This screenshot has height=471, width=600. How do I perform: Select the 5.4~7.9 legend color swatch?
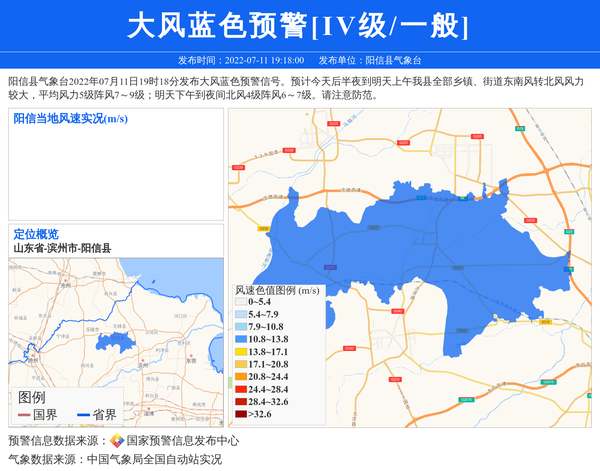(x=240, y=314)
